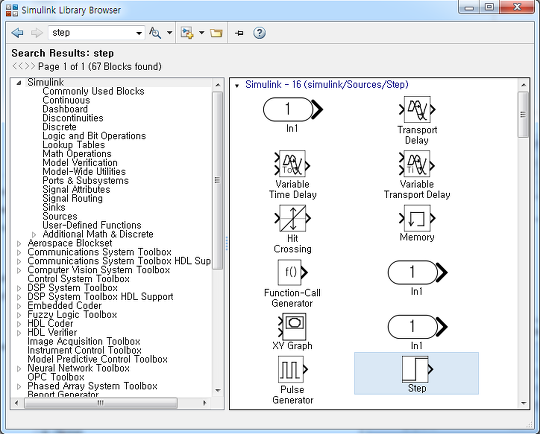The image size is (540, 434).
Task: Open the search term dropdown arrow
Action: click(139, 33)
